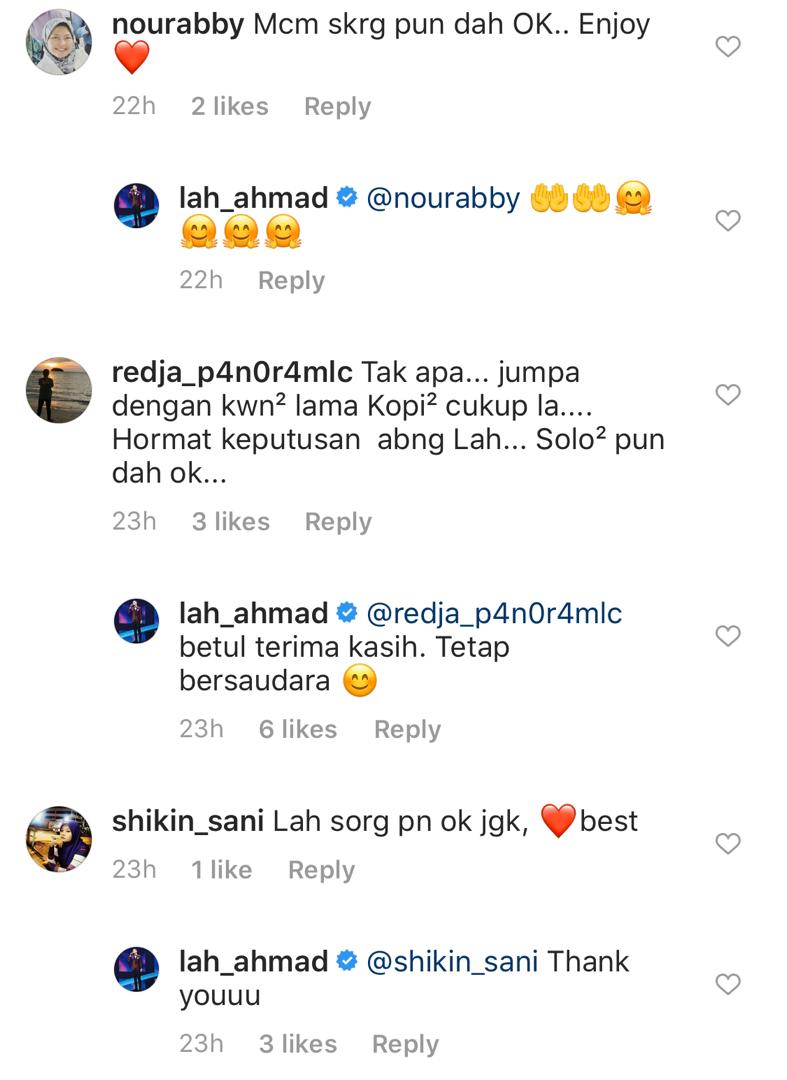The image size is (787, 1080).
Task: View the 6 likes on lah_ahmad's reply
Action: 298,729
